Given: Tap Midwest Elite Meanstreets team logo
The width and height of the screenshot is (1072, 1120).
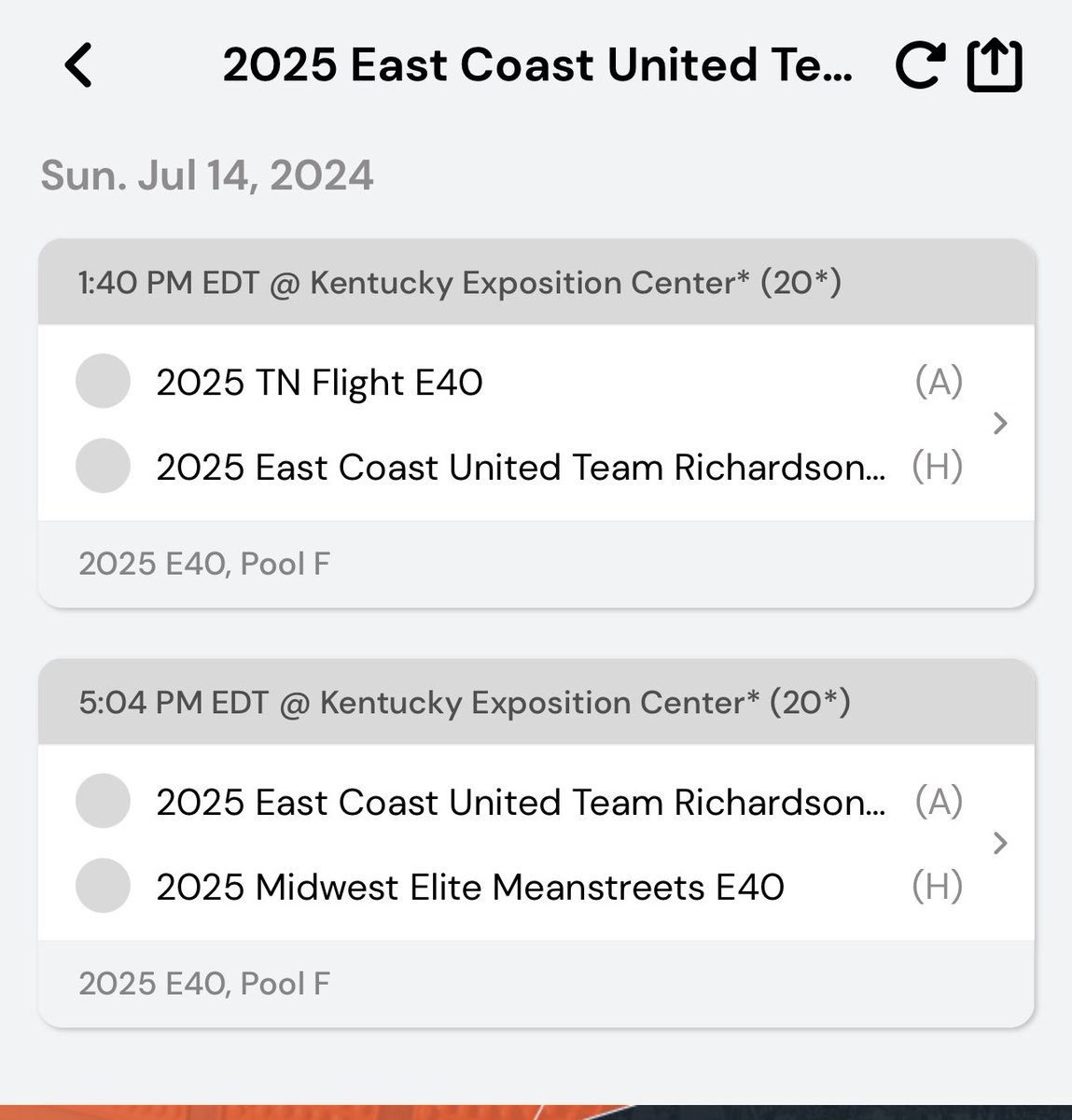Looking at the screenshot, I should [103, 886].
